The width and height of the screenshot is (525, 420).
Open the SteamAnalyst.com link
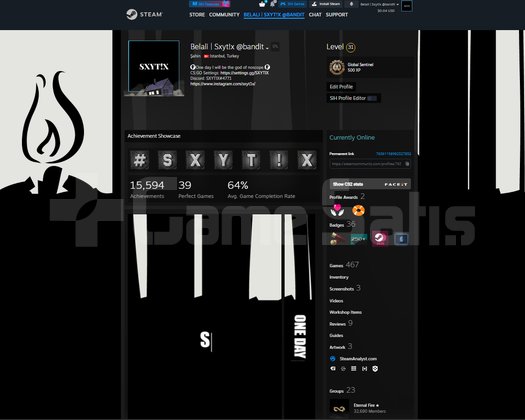click(358, 359)
